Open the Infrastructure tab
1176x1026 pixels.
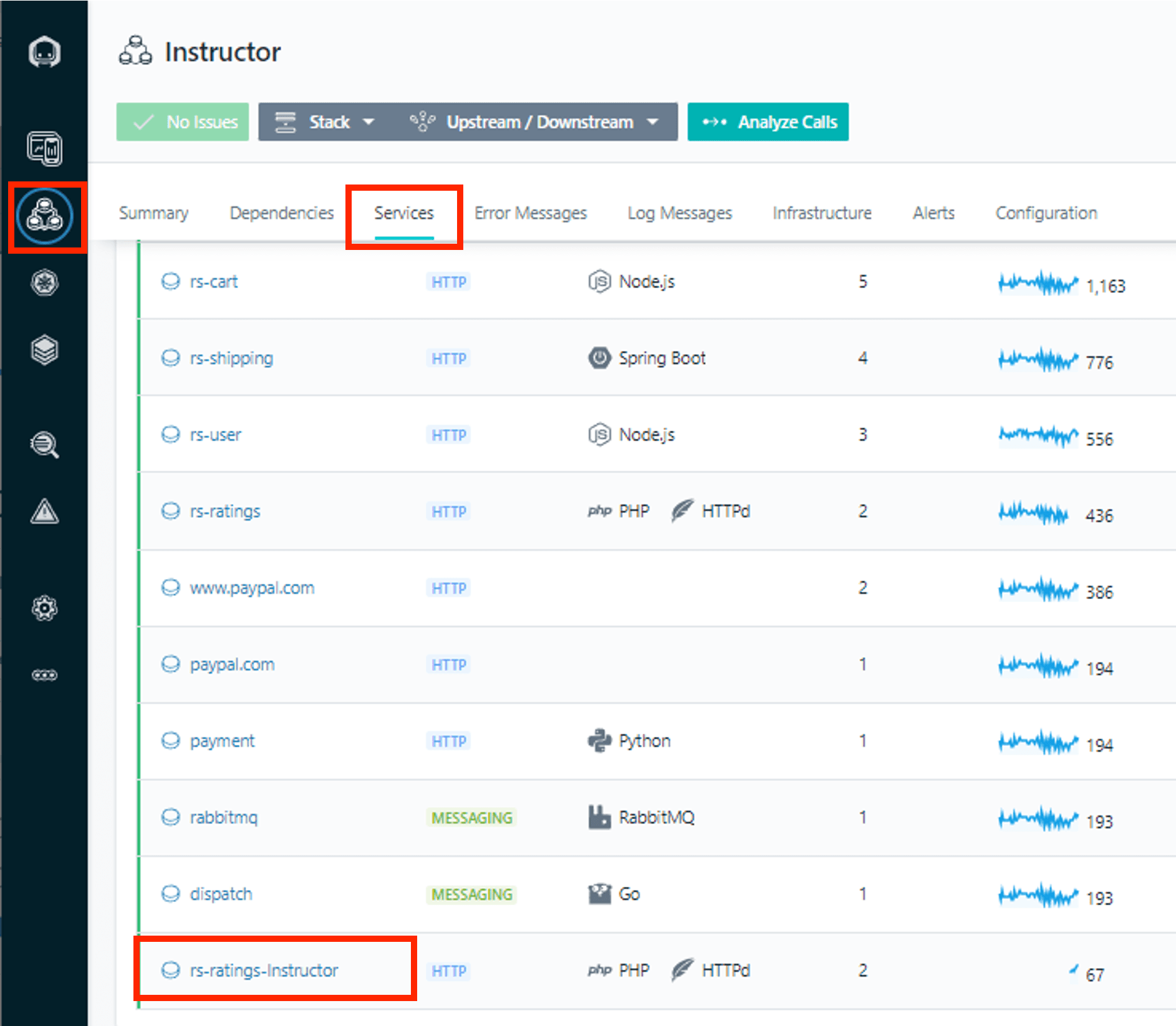click(x=822, y=213)
